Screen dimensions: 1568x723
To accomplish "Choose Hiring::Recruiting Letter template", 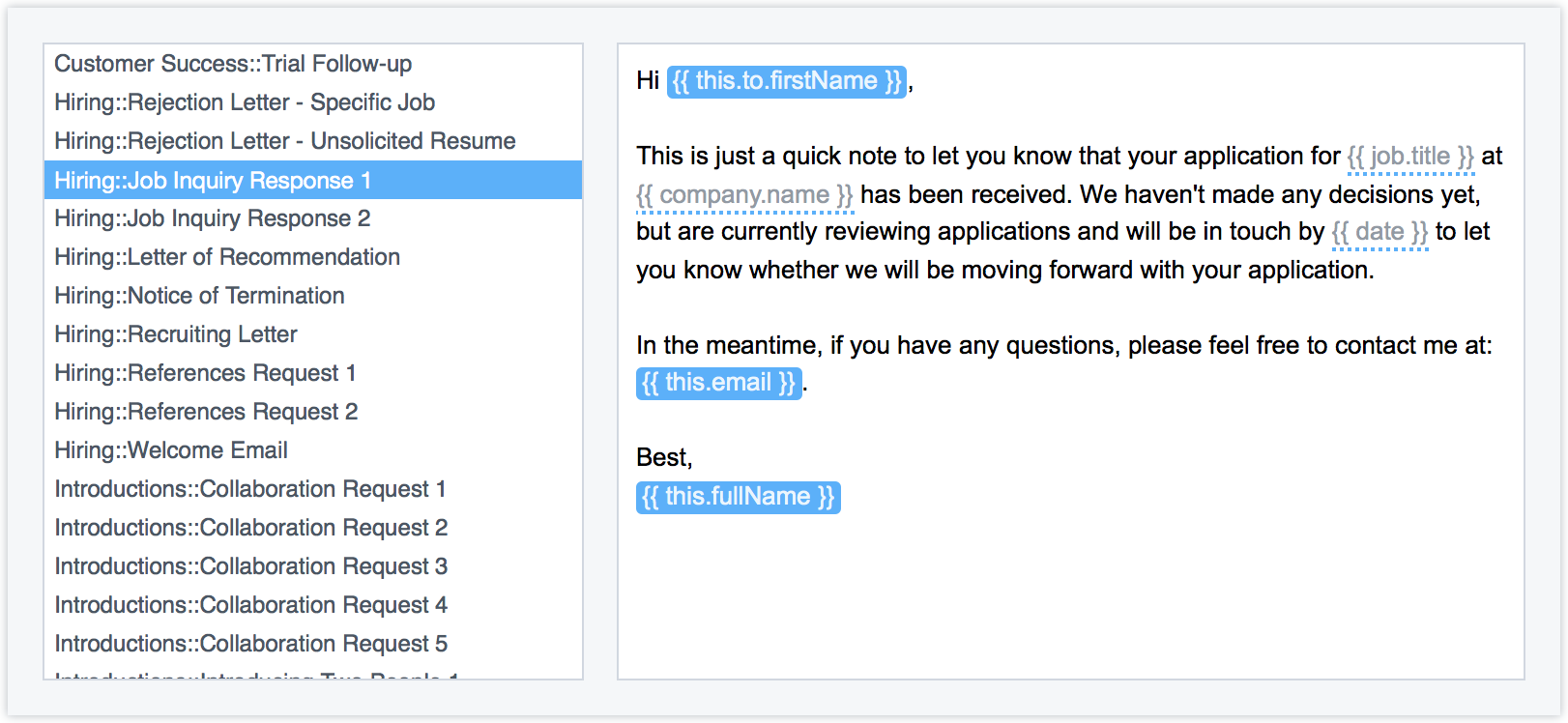I will pos(176,334).
